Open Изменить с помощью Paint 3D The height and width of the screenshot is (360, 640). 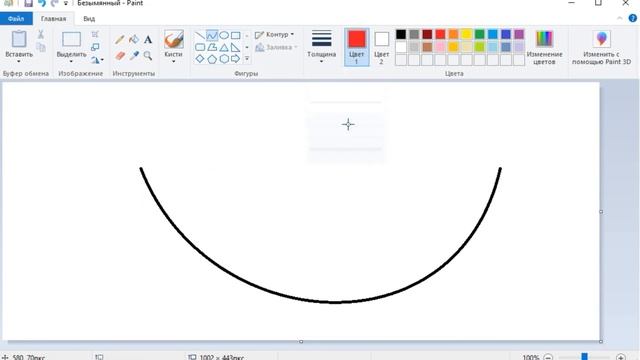coord(601,47)
